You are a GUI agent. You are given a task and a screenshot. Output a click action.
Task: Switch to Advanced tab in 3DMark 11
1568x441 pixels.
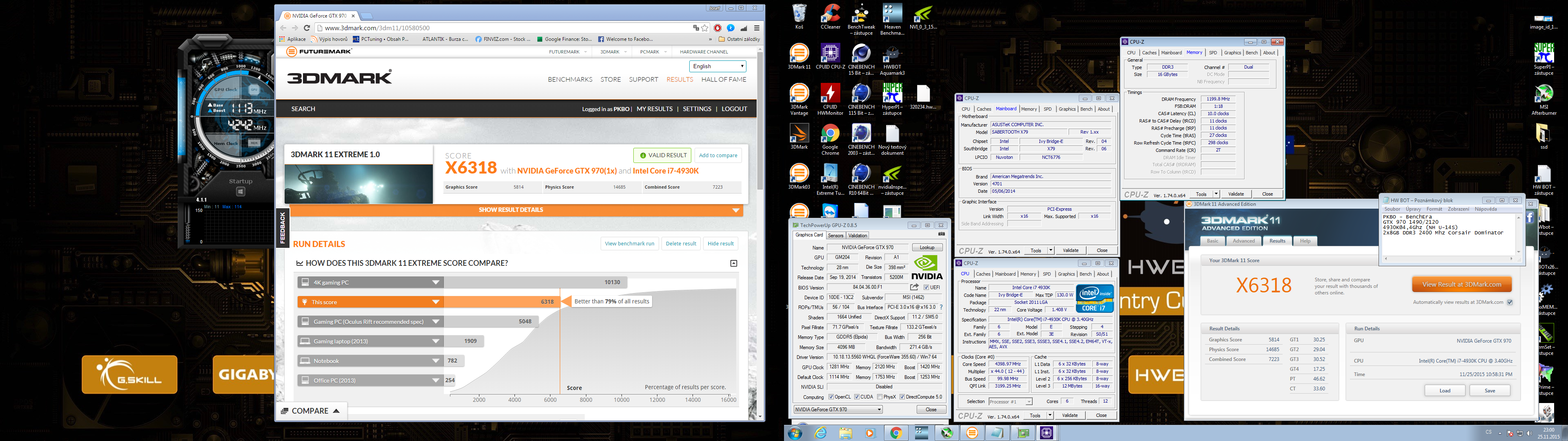click(x=1243, y=241)
